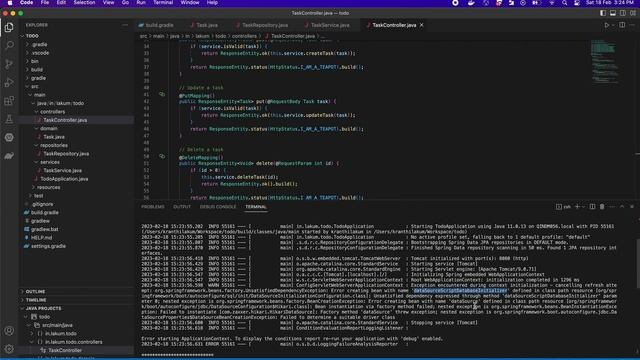Kill terminal with trash icon
Image resolution: width=640 pixels, height=360 pixels.
tap(602, 207)
